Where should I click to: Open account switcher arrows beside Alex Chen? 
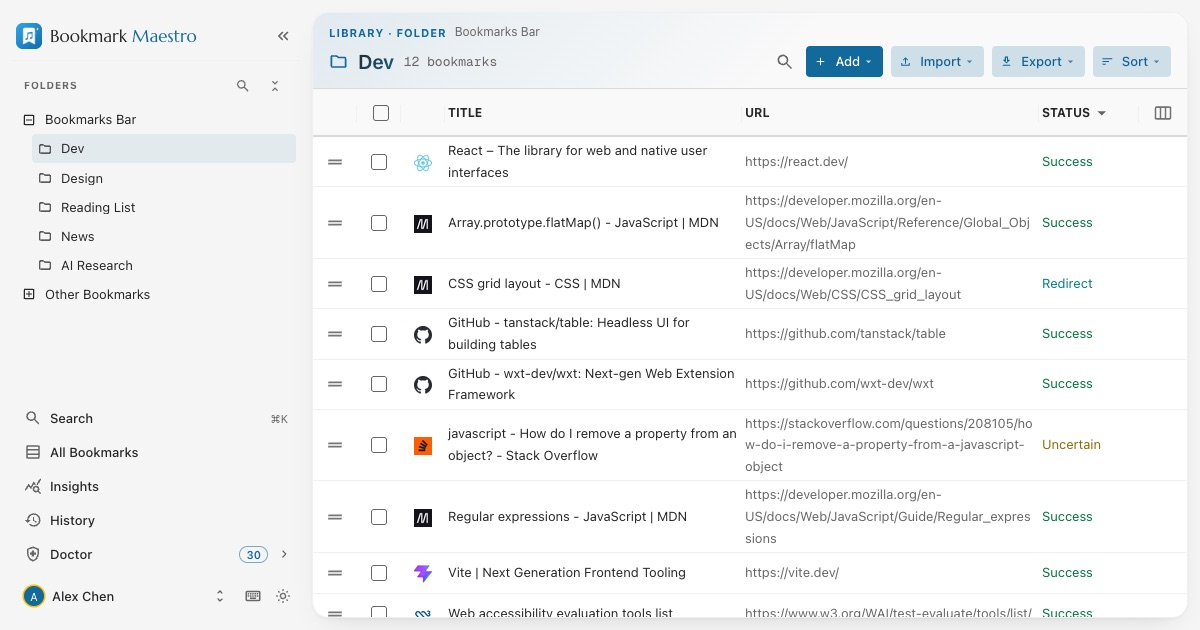(x=220, y=596)
